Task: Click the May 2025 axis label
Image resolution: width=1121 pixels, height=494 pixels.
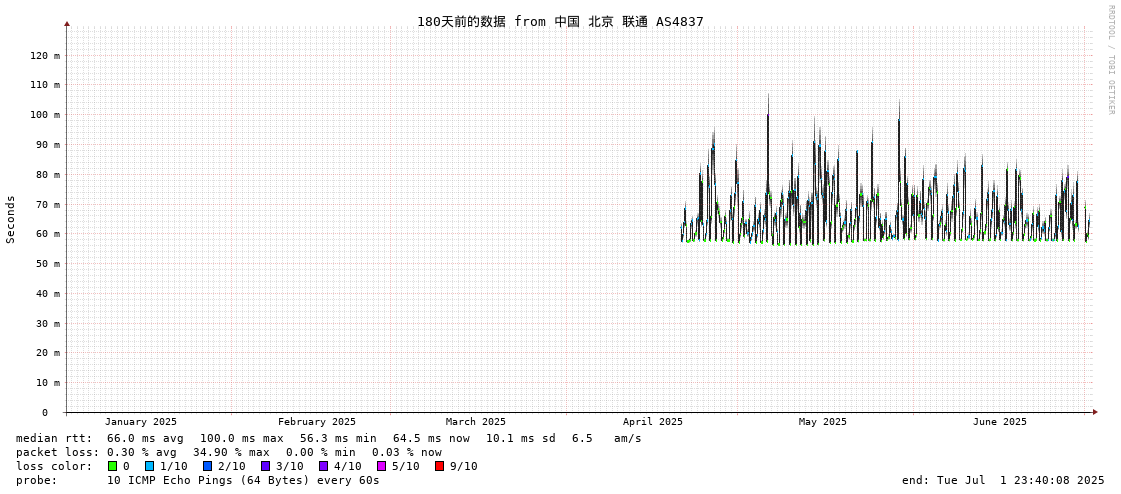Action: click(x=822, y=422)
